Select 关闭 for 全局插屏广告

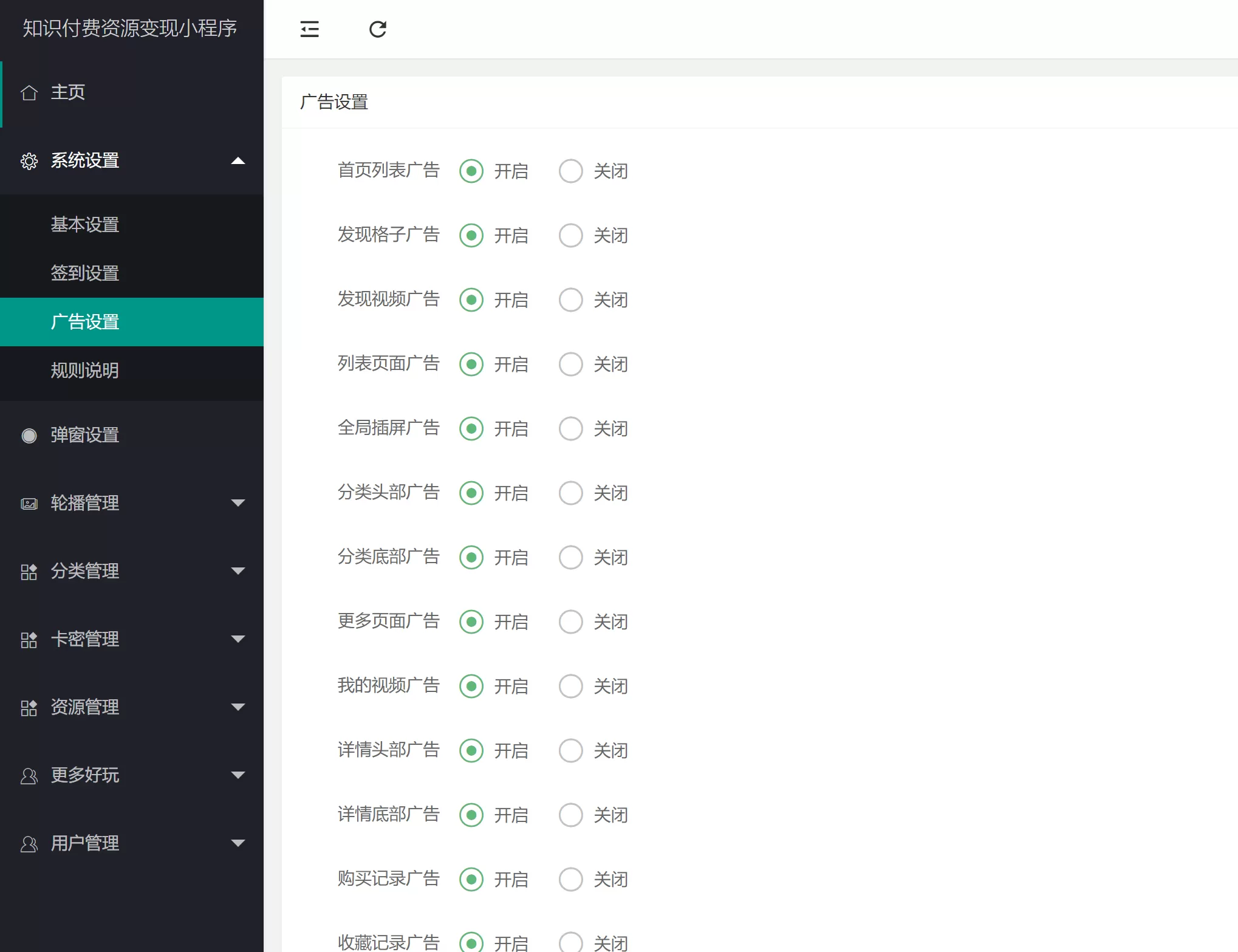click(x=570, y=429)
